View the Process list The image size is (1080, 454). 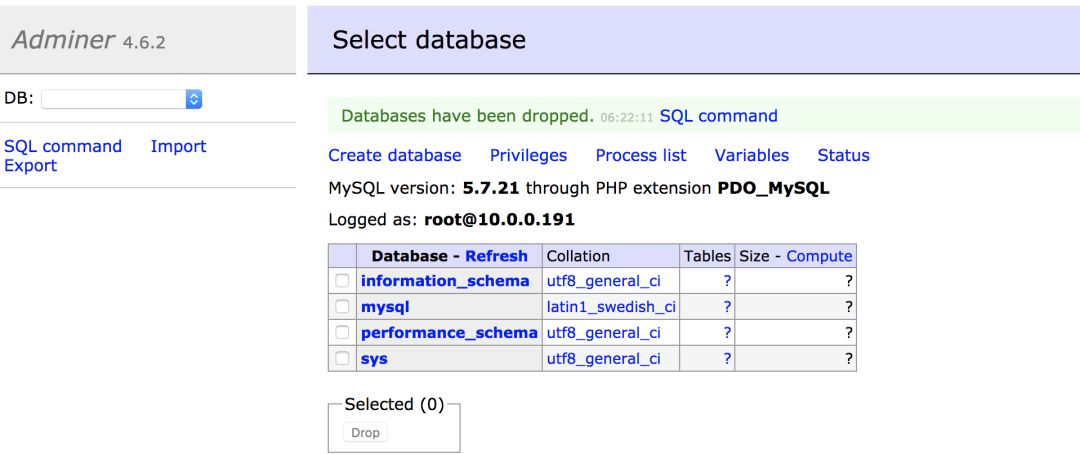click(x=641, y=155)
